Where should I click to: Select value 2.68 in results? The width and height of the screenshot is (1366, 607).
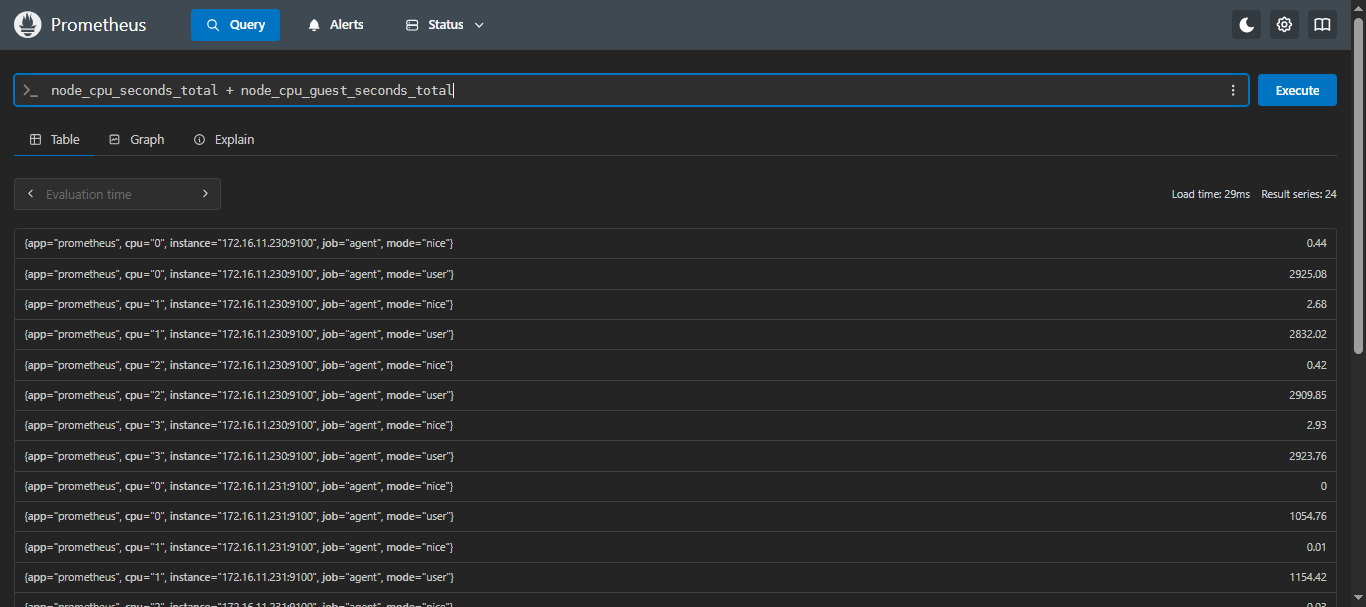pos(1316,304)
